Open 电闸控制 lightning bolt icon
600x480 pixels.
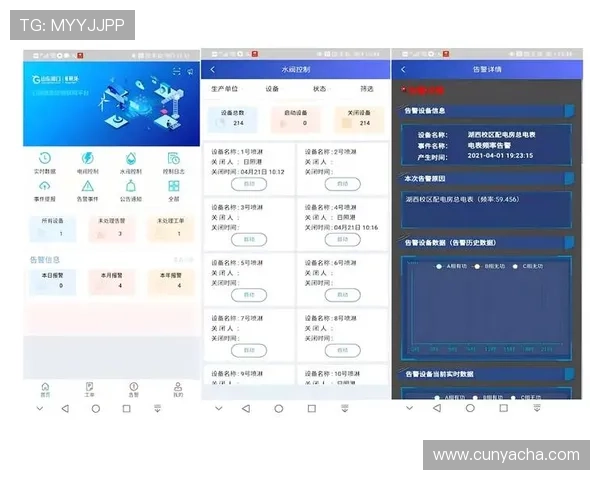point(88,162)
